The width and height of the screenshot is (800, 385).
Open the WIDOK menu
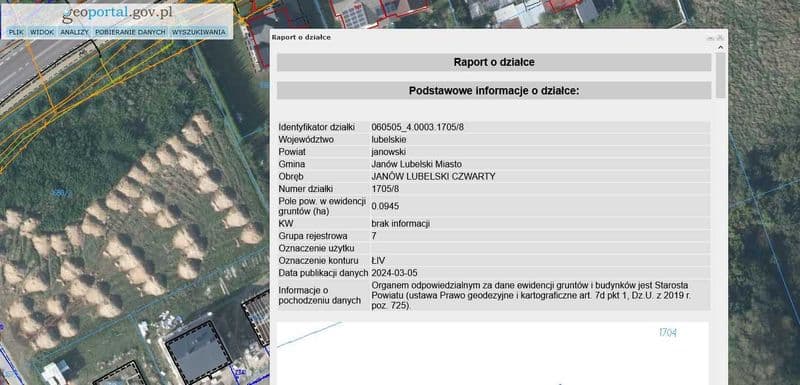click(42, 32)
